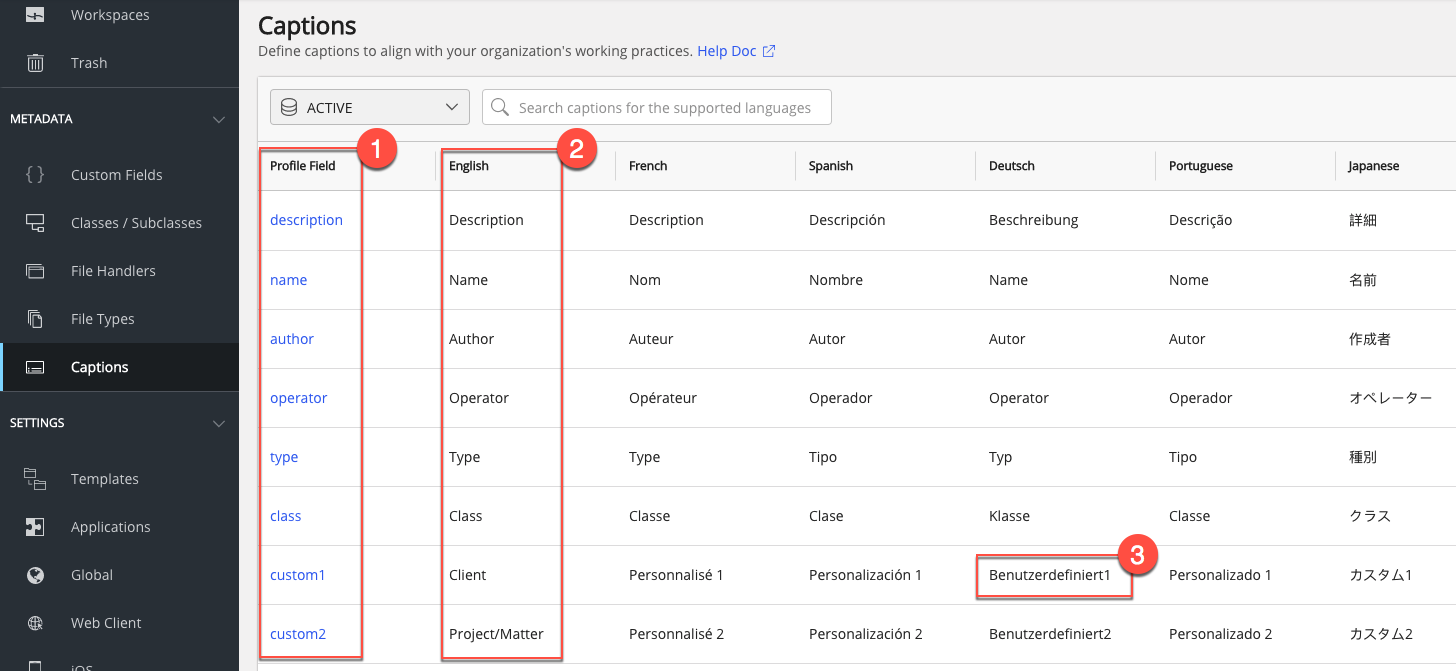This screenshot has width=1456, height=671.
Task: Collapse the SETTINGS section chevron
Action: [219, 423]
